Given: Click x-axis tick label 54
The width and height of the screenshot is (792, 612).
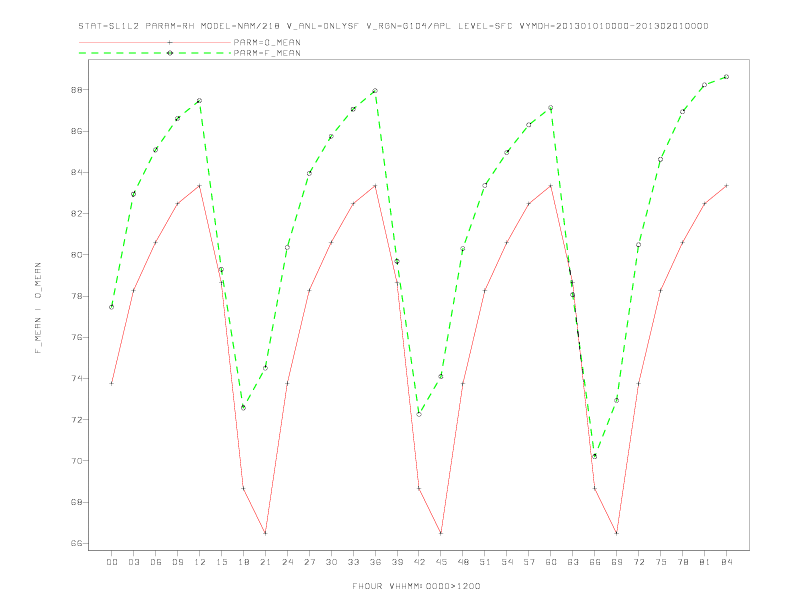Looking at the screenshot, I should pyautogui.click(x=507, y=562).
